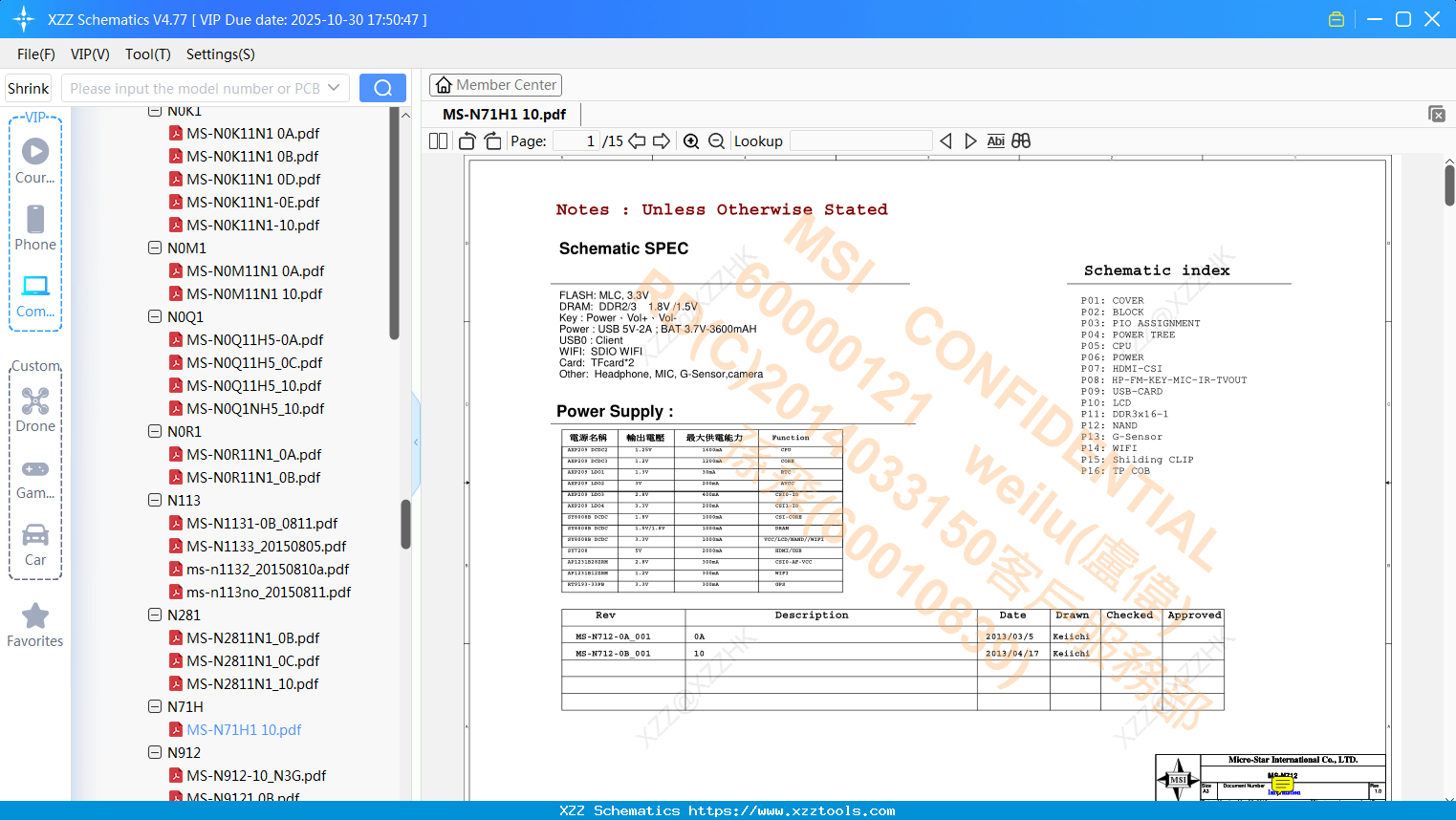The image size is (1456, 820).
Task: Open the File(F) menu
Action: click(x=36, y=54)
